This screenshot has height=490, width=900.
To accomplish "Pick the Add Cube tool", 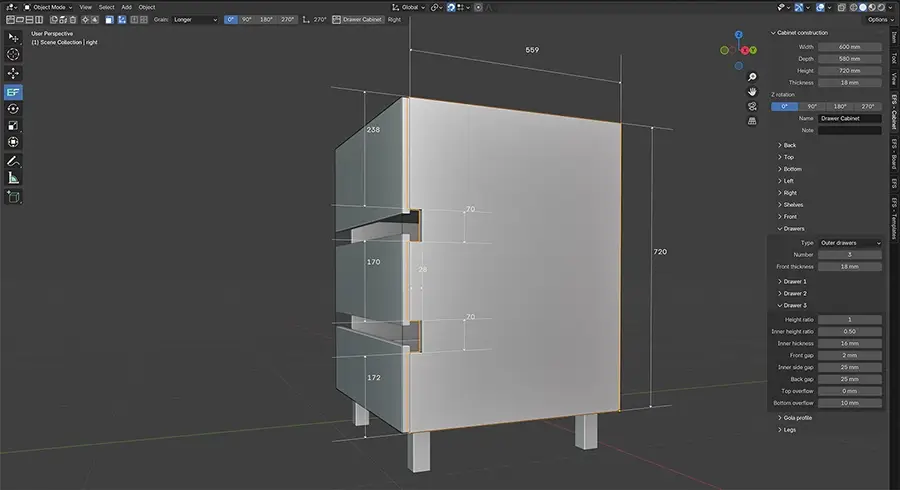I will coord(14,197).
